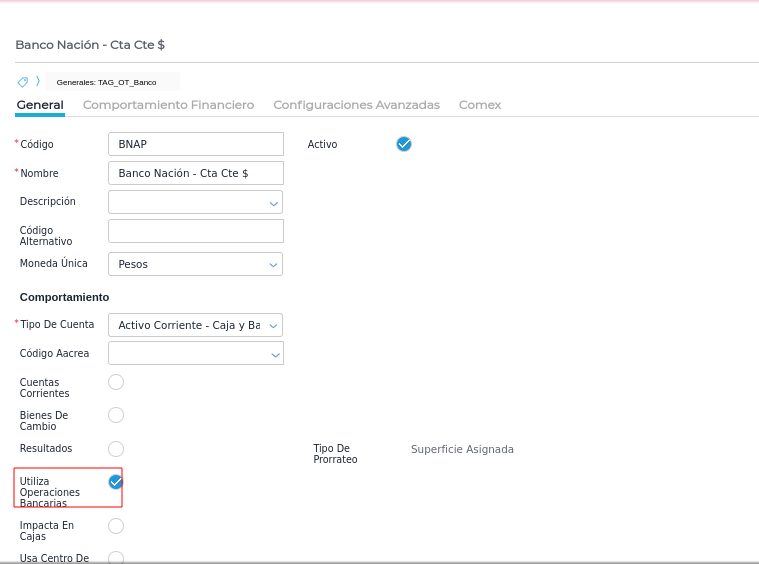Switch to the General tab
Viewport: 759px width, 564px height.
[x=40, y=105]
